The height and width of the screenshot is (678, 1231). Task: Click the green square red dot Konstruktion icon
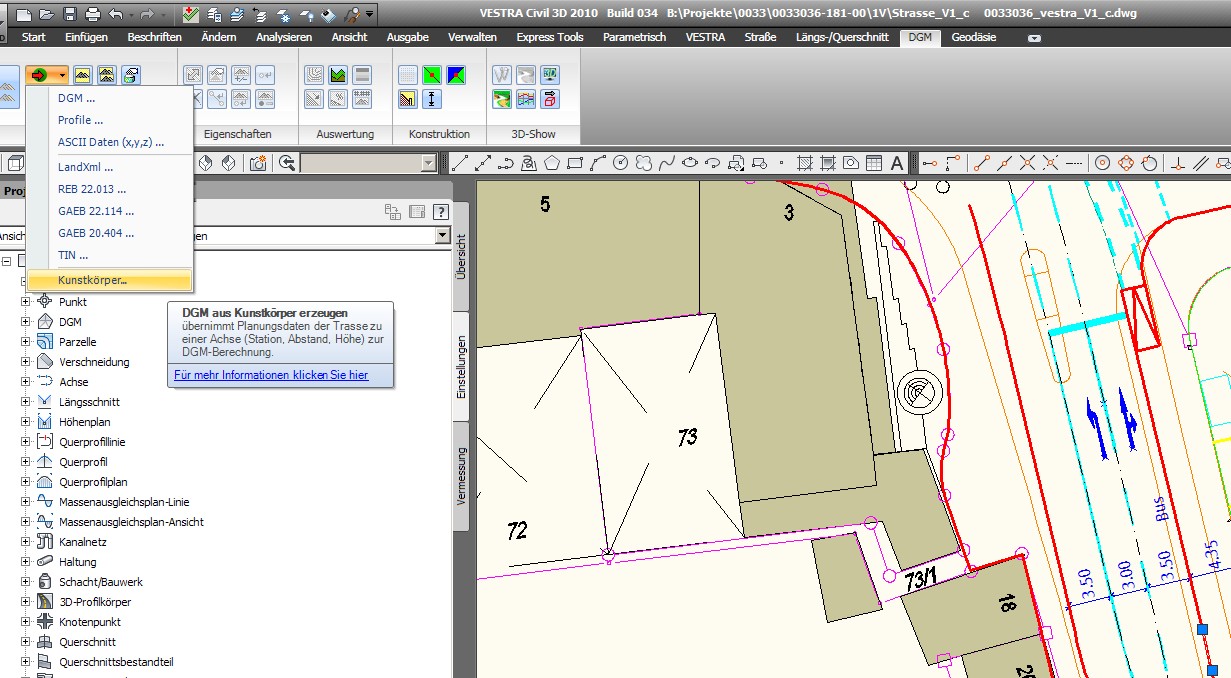[432, 75]
